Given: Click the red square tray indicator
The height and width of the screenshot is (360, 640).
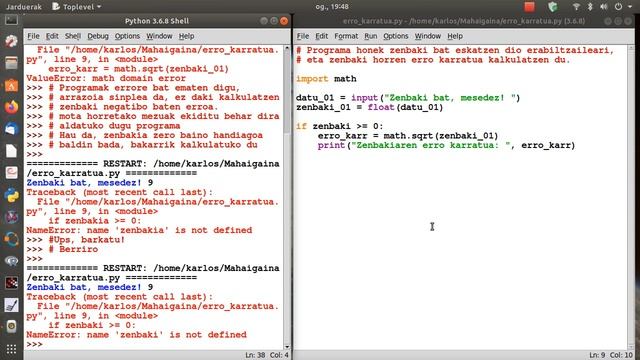Looking at the screenshot, I should tap(529, 7).
